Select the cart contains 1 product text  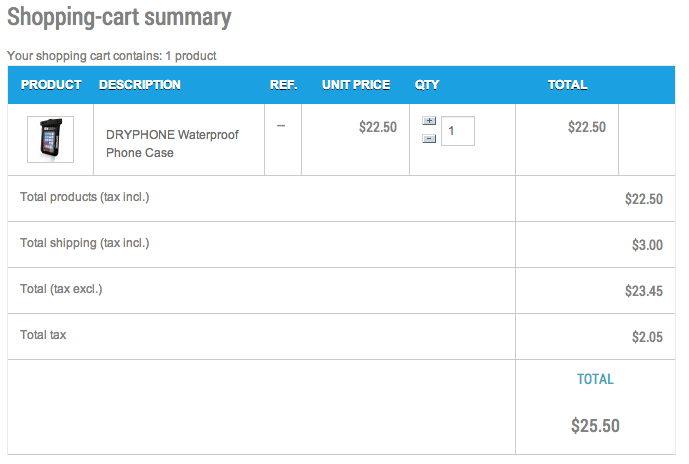(112, 56)
